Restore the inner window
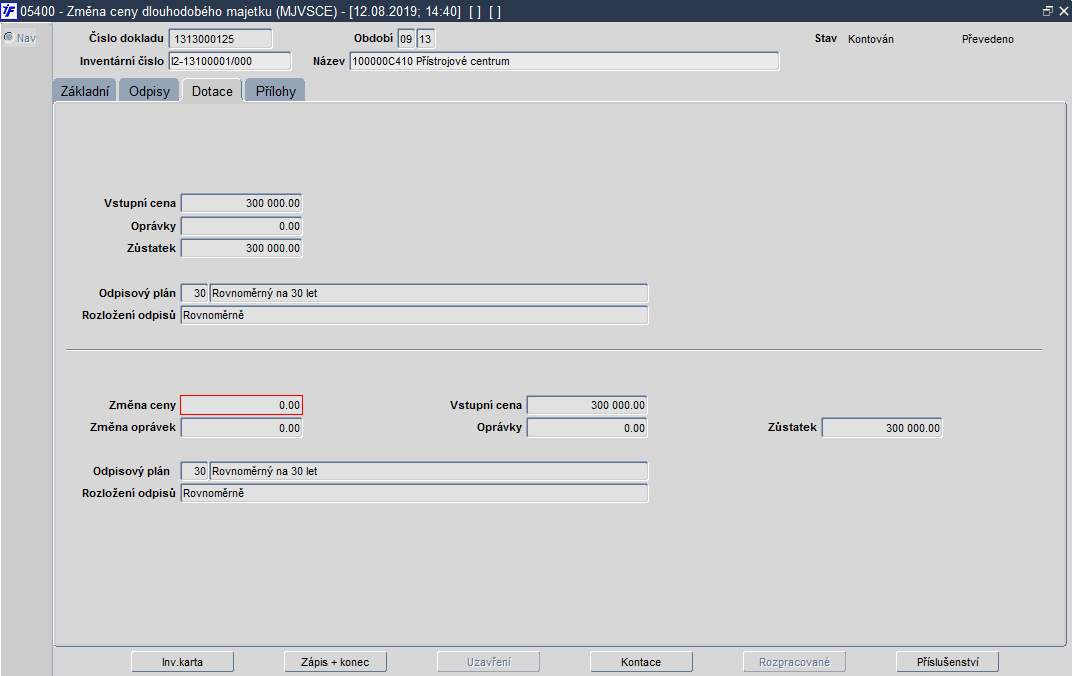Screen dimensions: 1072x676 tap(1047, 11)
